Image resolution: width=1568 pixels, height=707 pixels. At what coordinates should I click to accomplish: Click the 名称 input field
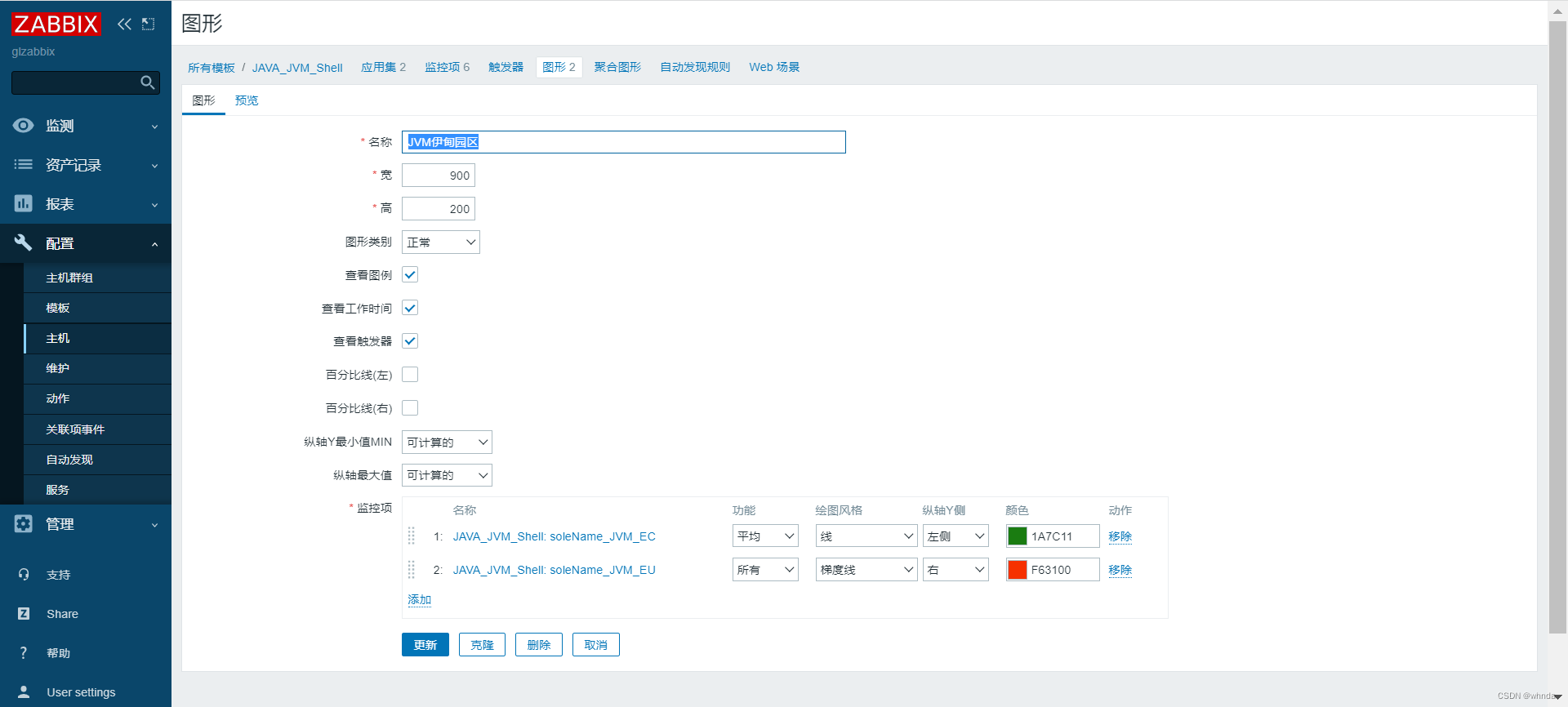point(624,142)
